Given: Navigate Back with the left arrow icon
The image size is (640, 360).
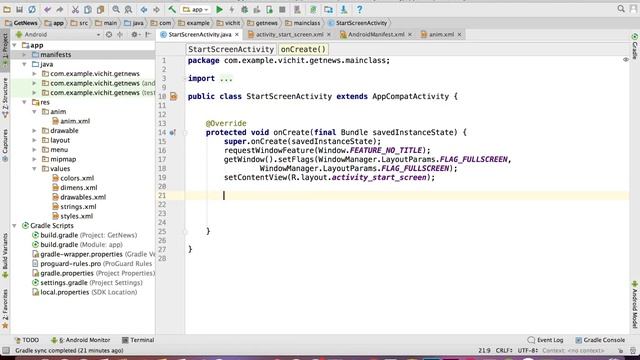Looking at the screenshot, I should pos(144,9).
